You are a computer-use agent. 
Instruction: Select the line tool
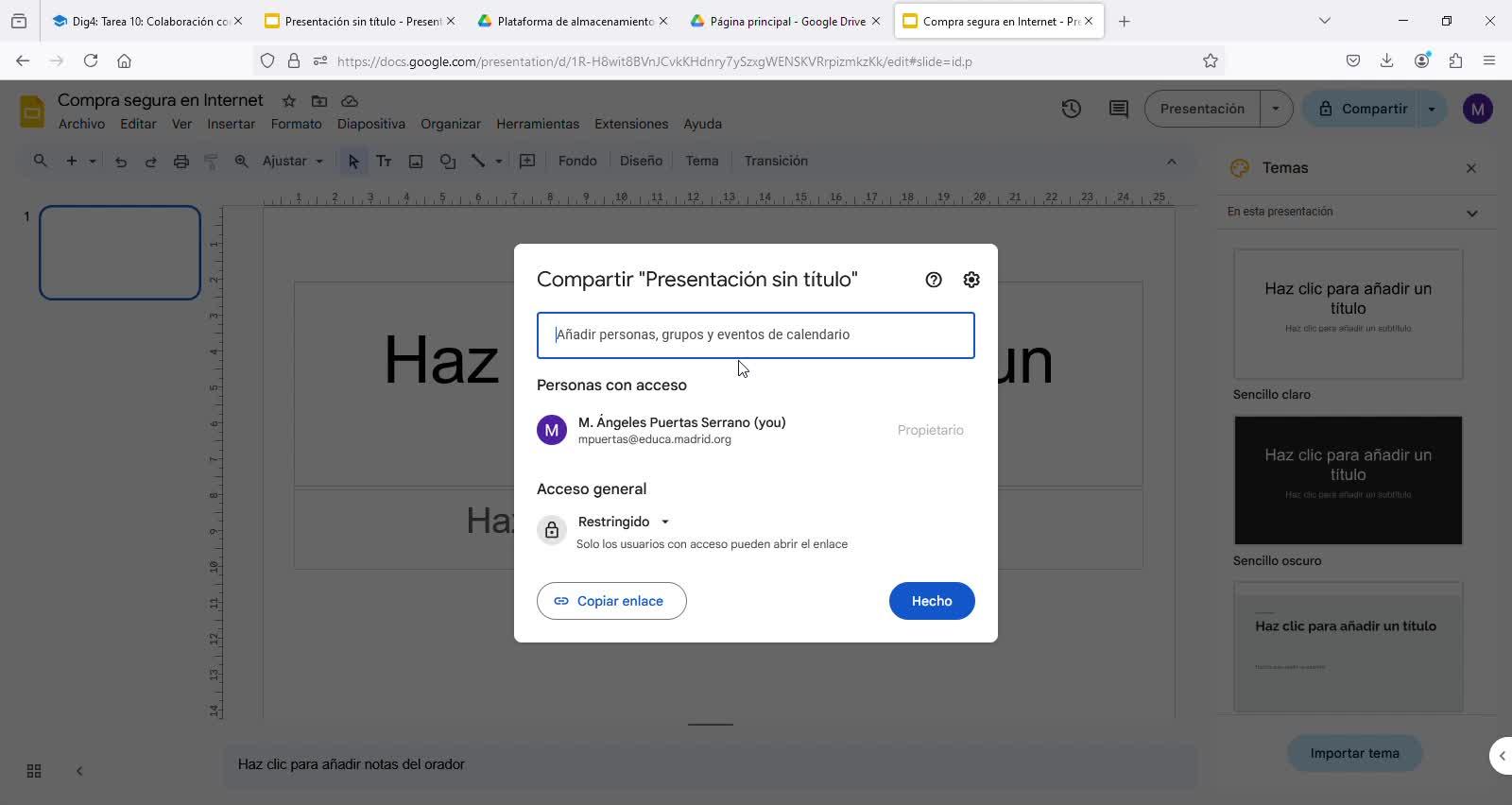pyautogui.click(x=478, y=162)
